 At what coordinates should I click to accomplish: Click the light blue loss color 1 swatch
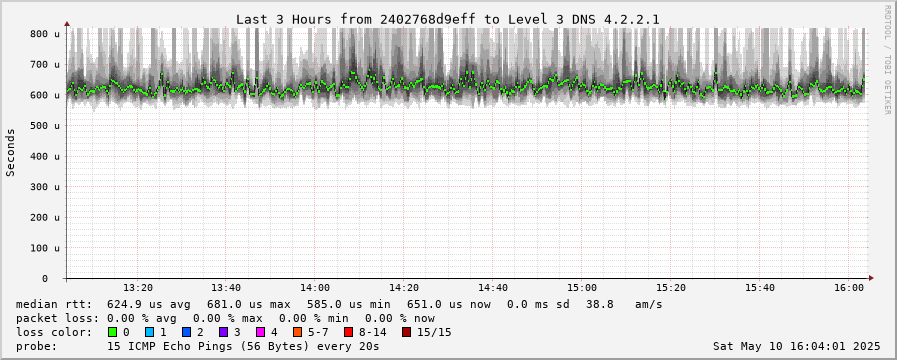pyautogui.click(x=149, y=332)
